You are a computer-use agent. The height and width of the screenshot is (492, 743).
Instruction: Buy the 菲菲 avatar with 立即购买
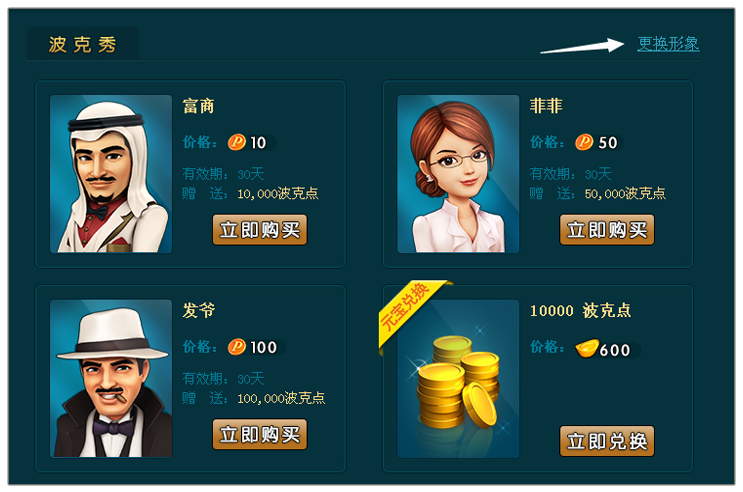point(607,230)
